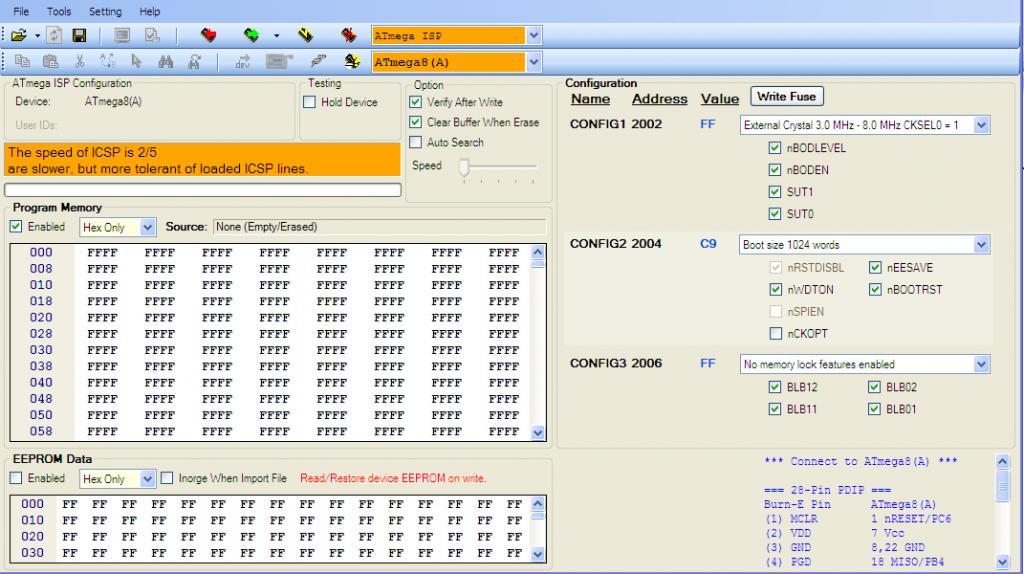Click the red-arrow read chip icon
The width and height of the screenshot is (1024, 574).
(208, 36)
